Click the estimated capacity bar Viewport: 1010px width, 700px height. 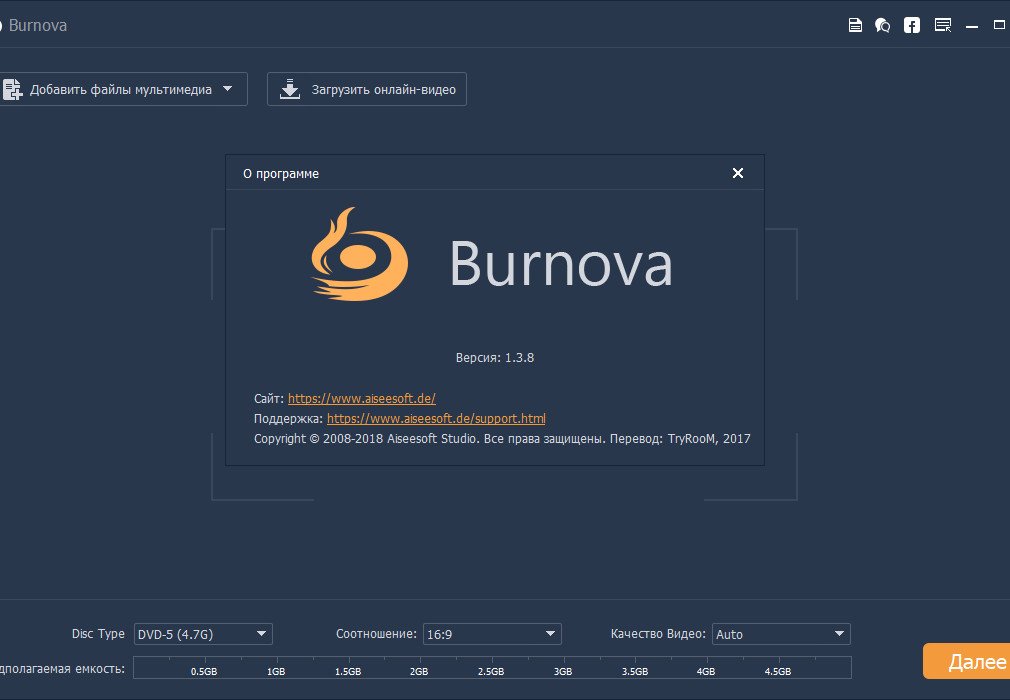pyautogui.click(x=492, y=667)
